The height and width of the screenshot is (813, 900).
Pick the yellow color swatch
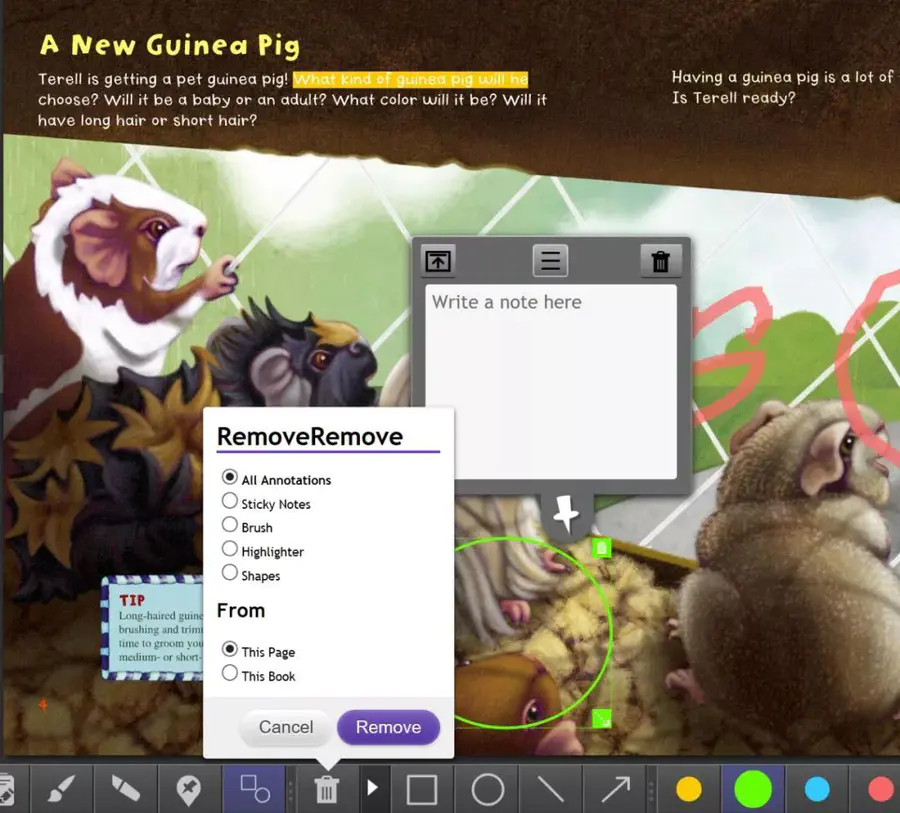point(689,790)
